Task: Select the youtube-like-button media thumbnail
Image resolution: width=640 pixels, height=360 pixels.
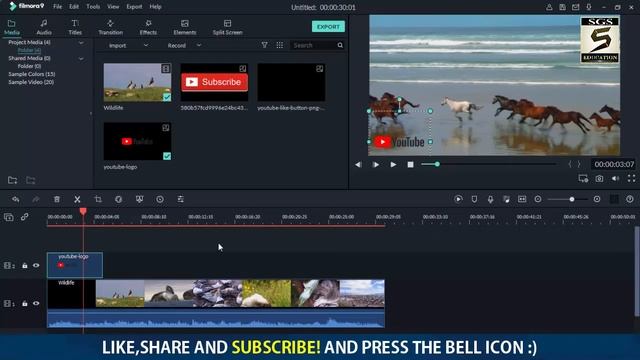Action: (x=291, y=82)
